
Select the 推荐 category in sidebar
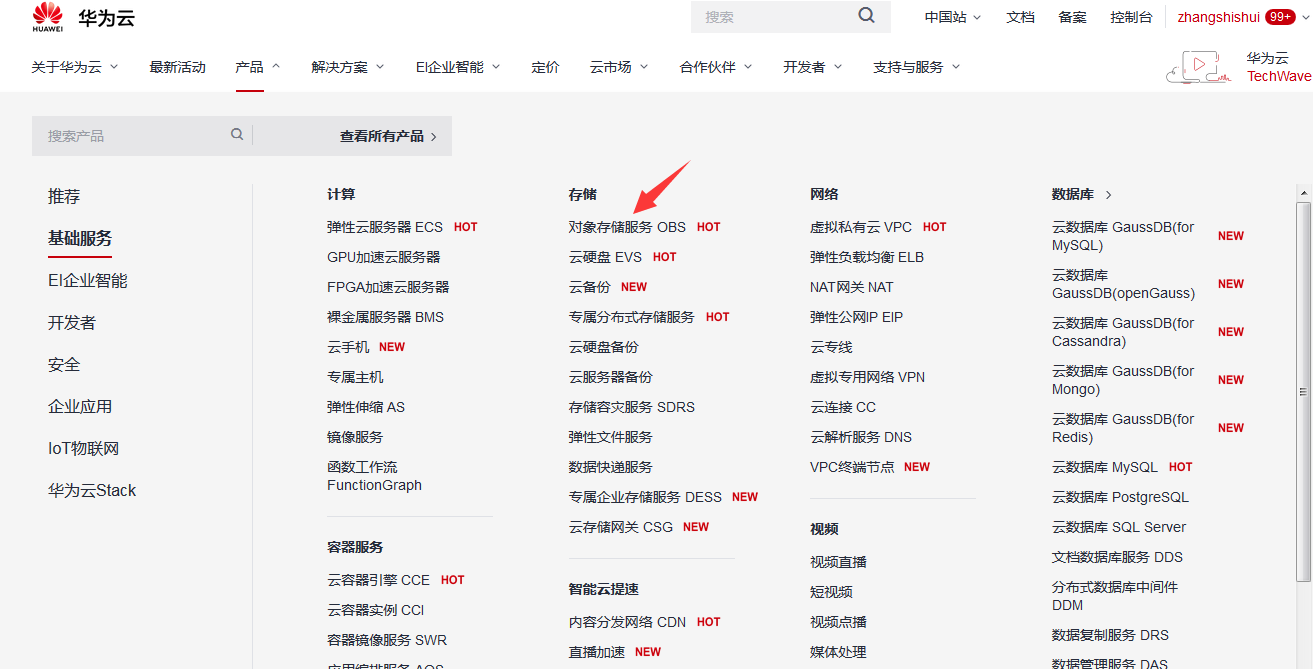pyautogui.click(x=64, y=197)
